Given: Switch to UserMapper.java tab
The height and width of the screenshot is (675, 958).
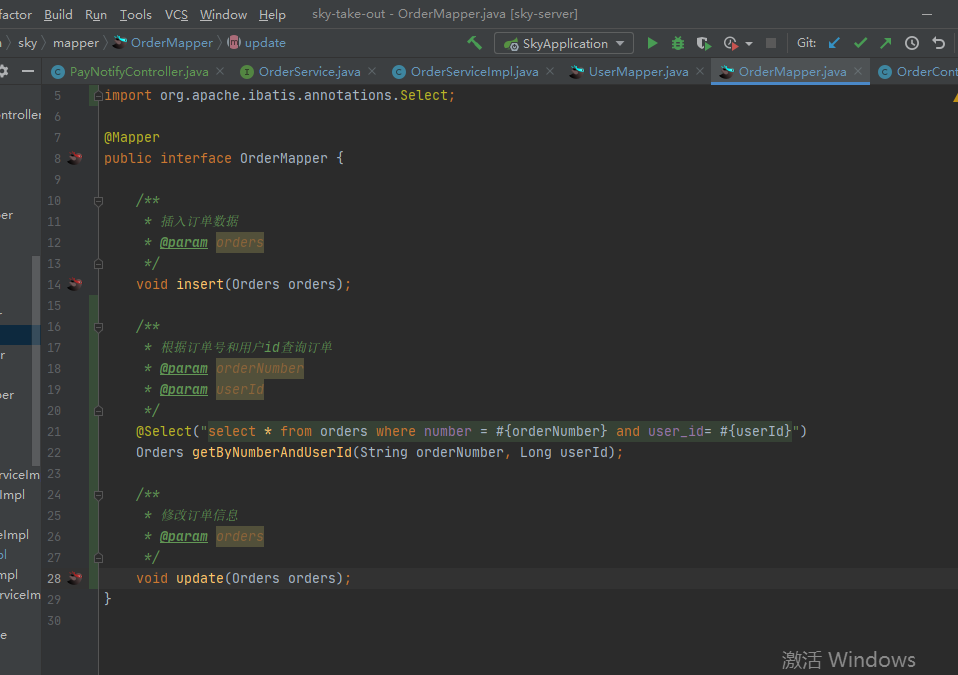Looking at the screenshot, I should click(638, 71).
